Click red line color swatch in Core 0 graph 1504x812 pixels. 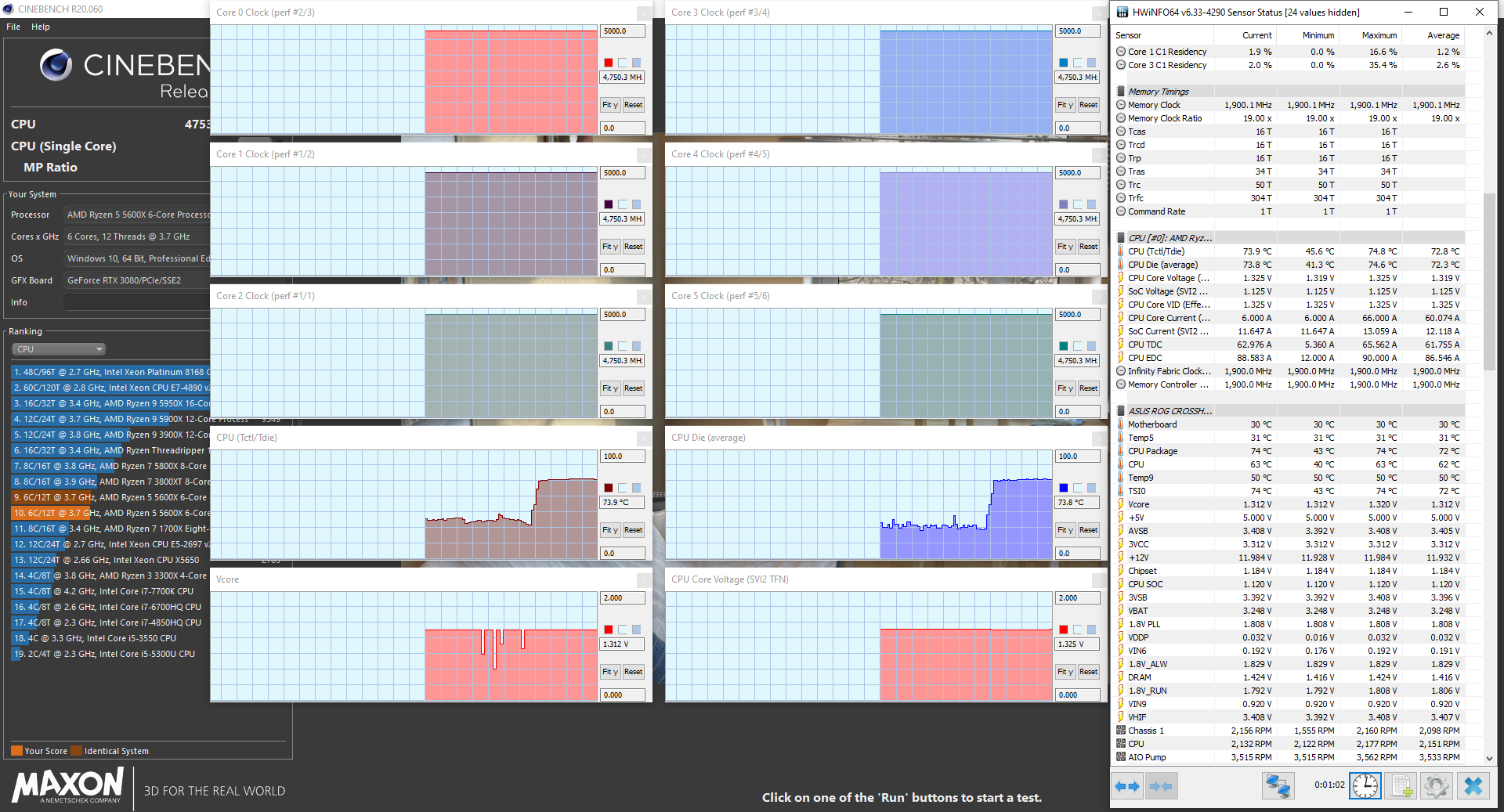(x=609, y=63)
